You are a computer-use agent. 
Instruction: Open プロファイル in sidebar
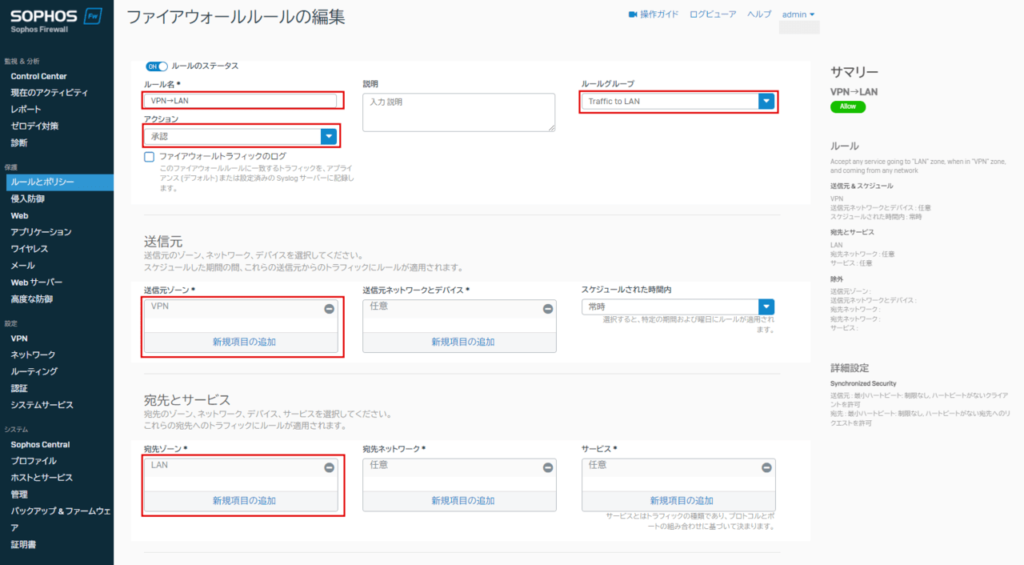coord(33,461)
